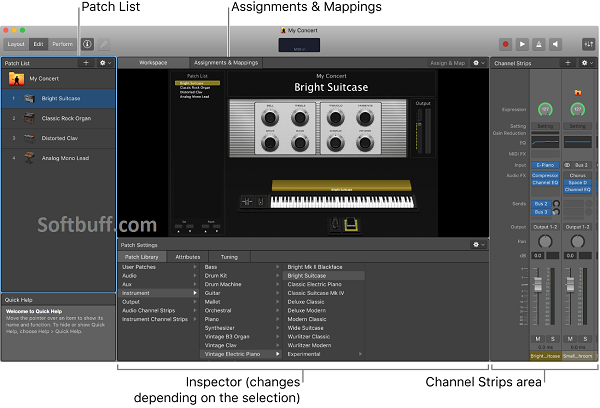Screen dimensions: 600x408
Task: Switch to the Attributes tab
Action: 188,257
